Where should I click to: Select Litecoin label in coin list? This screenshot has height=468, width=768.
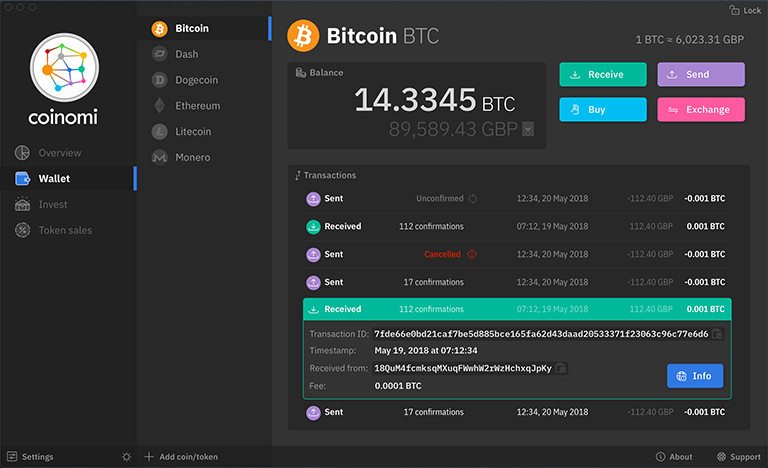tap(193, 131)
